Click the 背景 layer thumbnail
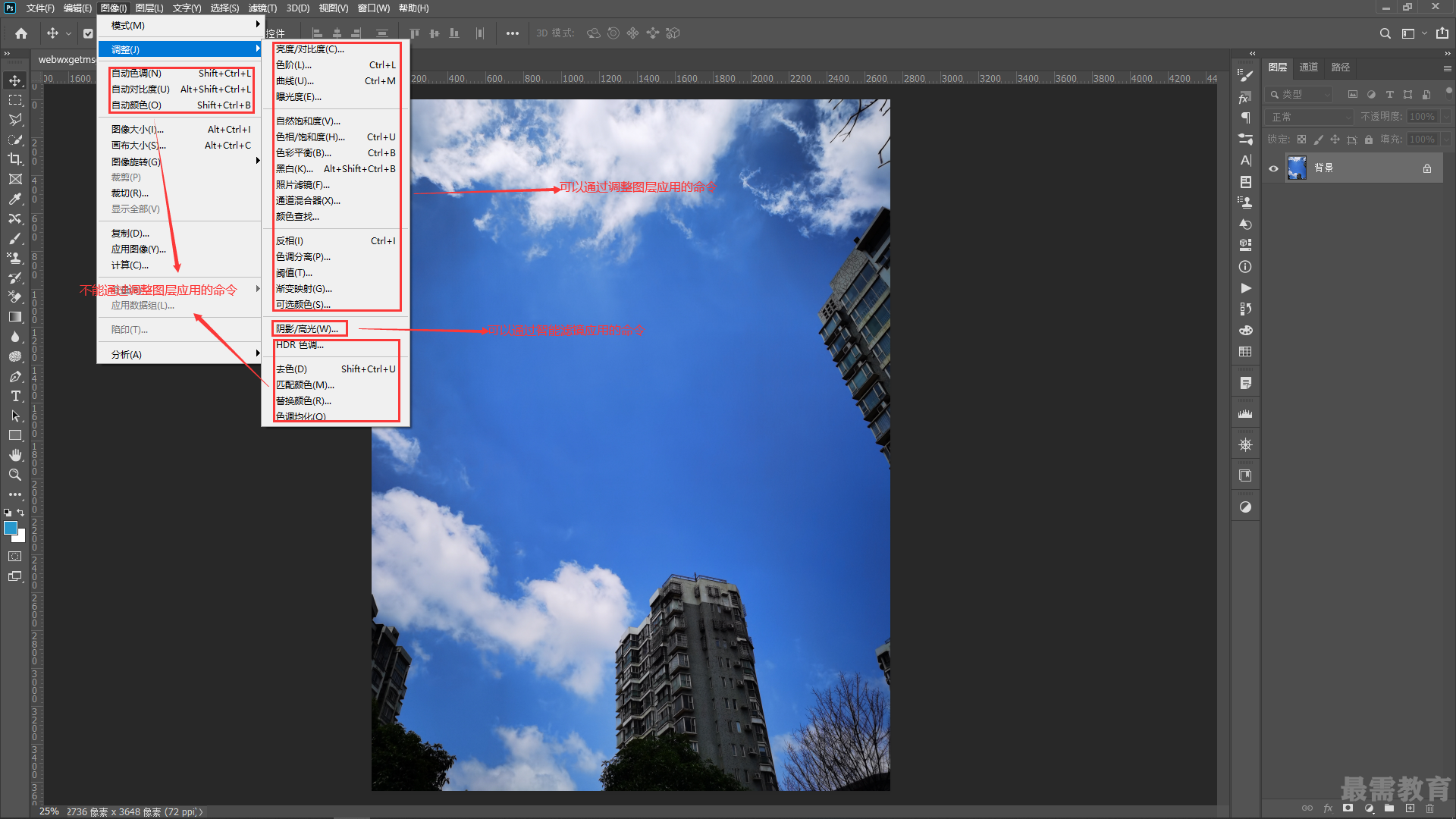The width and height of the screenshot is (1456, 819). 1297,168
